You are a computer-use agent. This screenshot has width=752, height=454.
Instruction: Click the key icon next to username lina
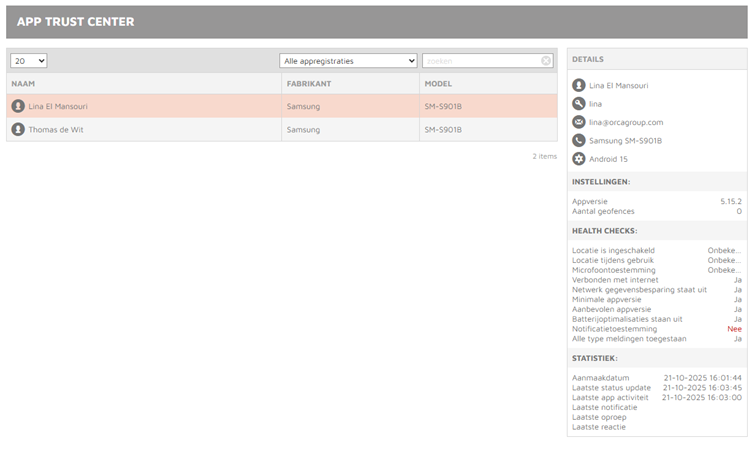(x=579, y=104)
